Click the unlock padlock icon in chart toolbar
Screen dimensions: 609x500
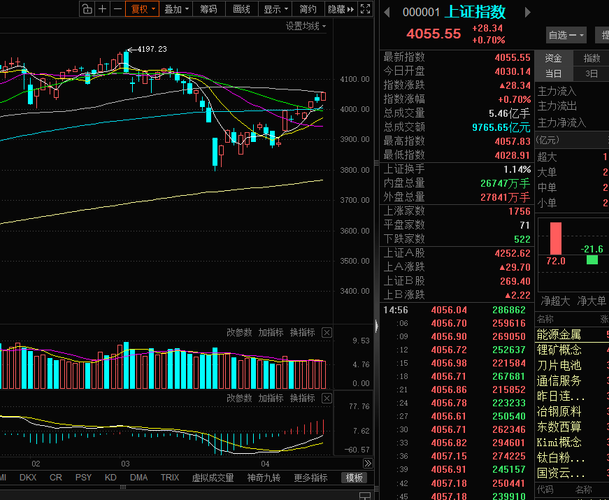(x=87, y=9)
